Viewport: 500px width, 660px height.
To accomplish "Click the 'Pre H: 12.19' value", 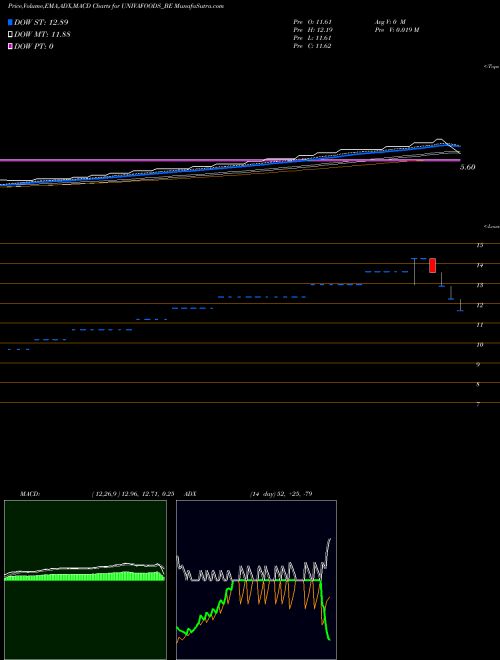I will tap(313, 30).
